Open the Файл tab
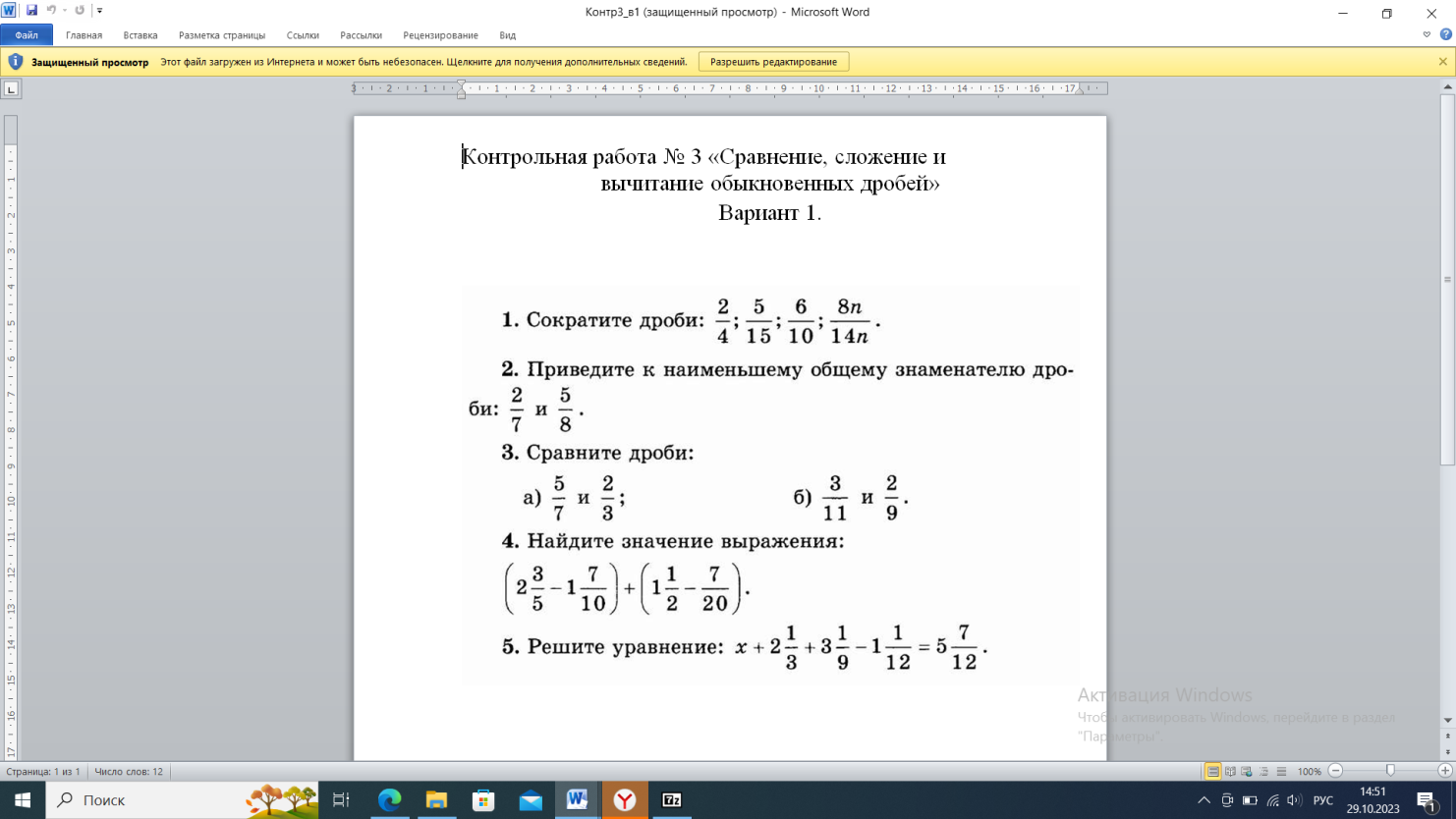 27,35
